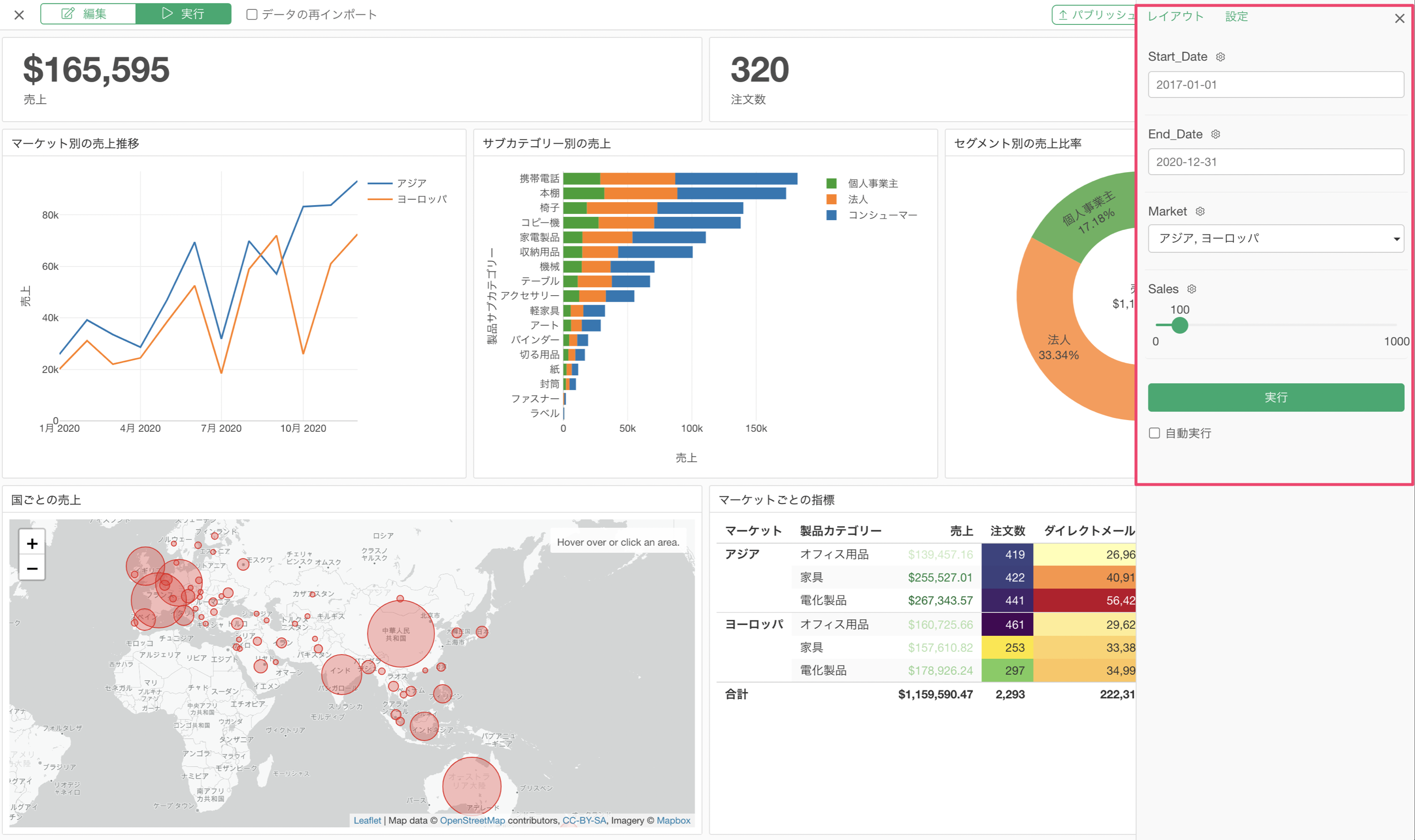Open End_Date parameter gear settings
Screen dimensions: 1415x840
[x=1215, y=134]
